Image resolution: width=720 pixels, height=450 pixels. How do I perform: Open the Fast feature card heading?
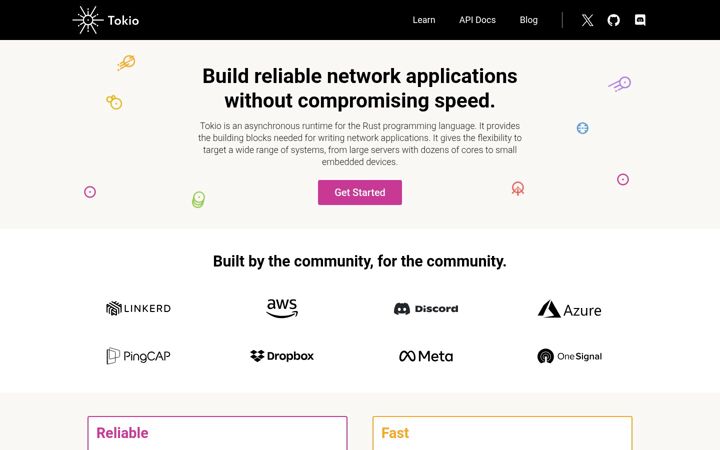(395, 433)
